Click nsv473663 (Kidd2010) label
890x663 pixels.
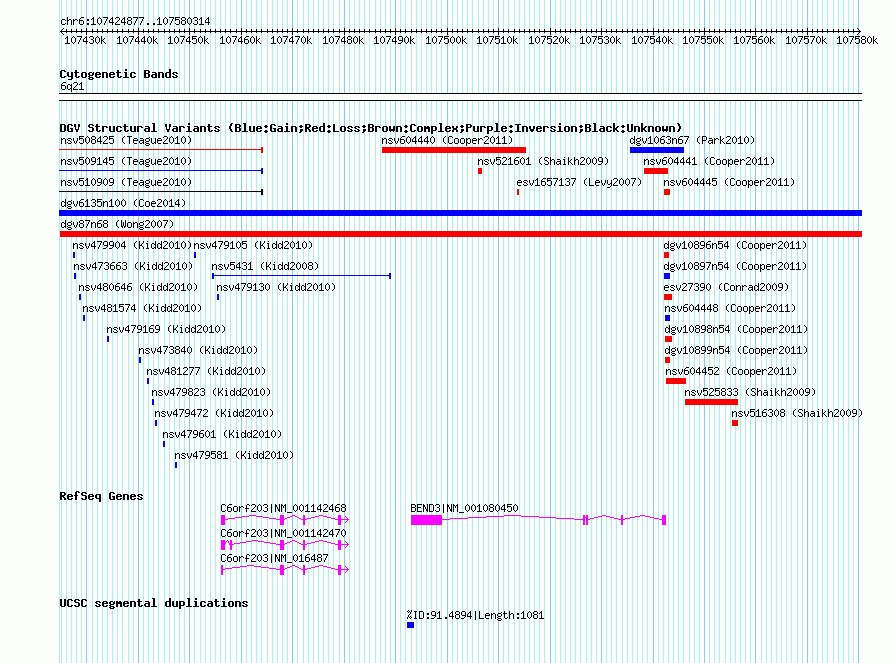pos(133,266)
